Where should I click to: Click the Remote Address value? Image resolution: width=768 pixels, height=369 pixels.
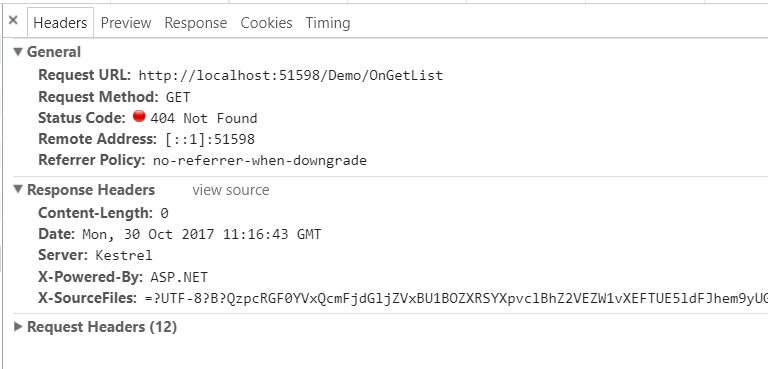[210, 139]
